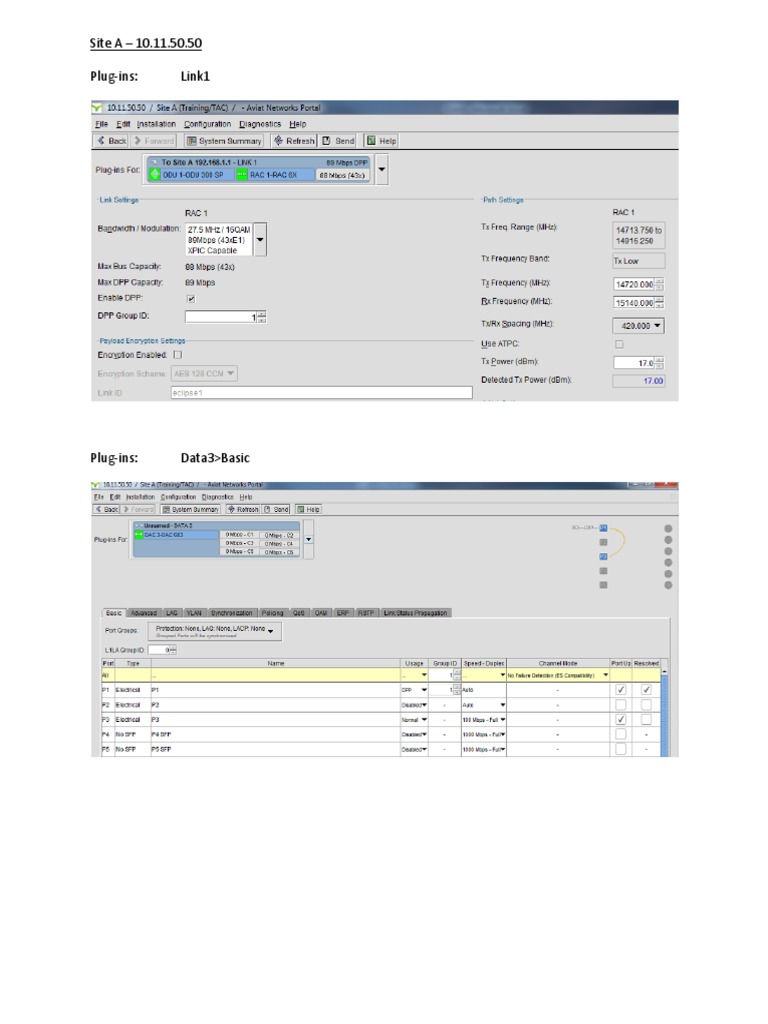
Task: Open Diagnostics menu in Link 1 window
Action: (260, 124)
